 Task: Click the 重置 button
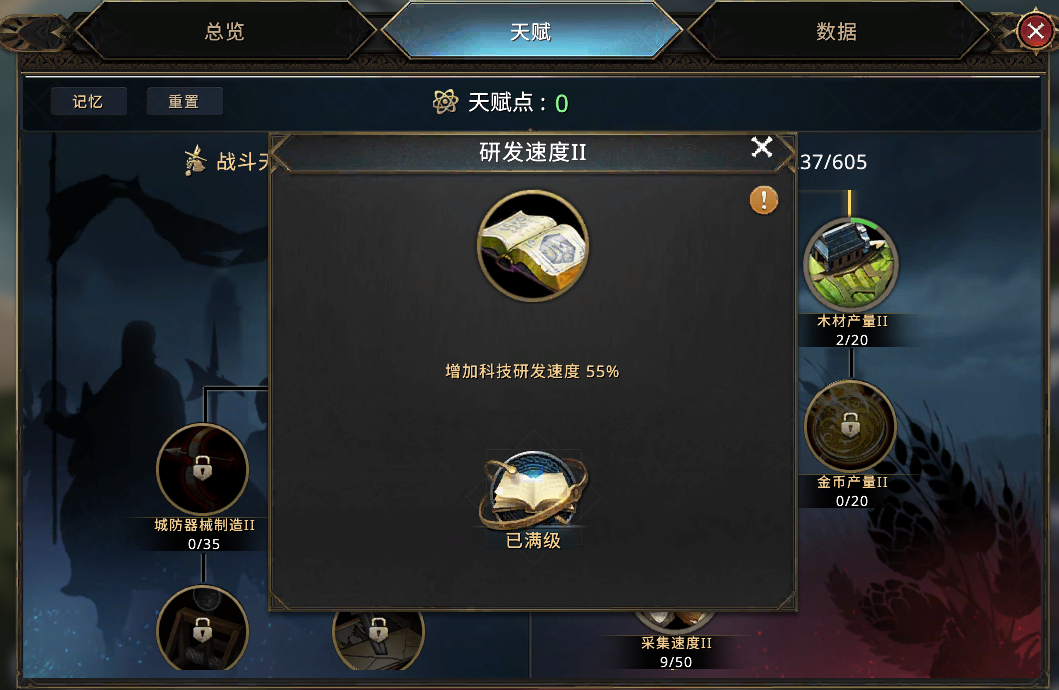click(184, 101)
